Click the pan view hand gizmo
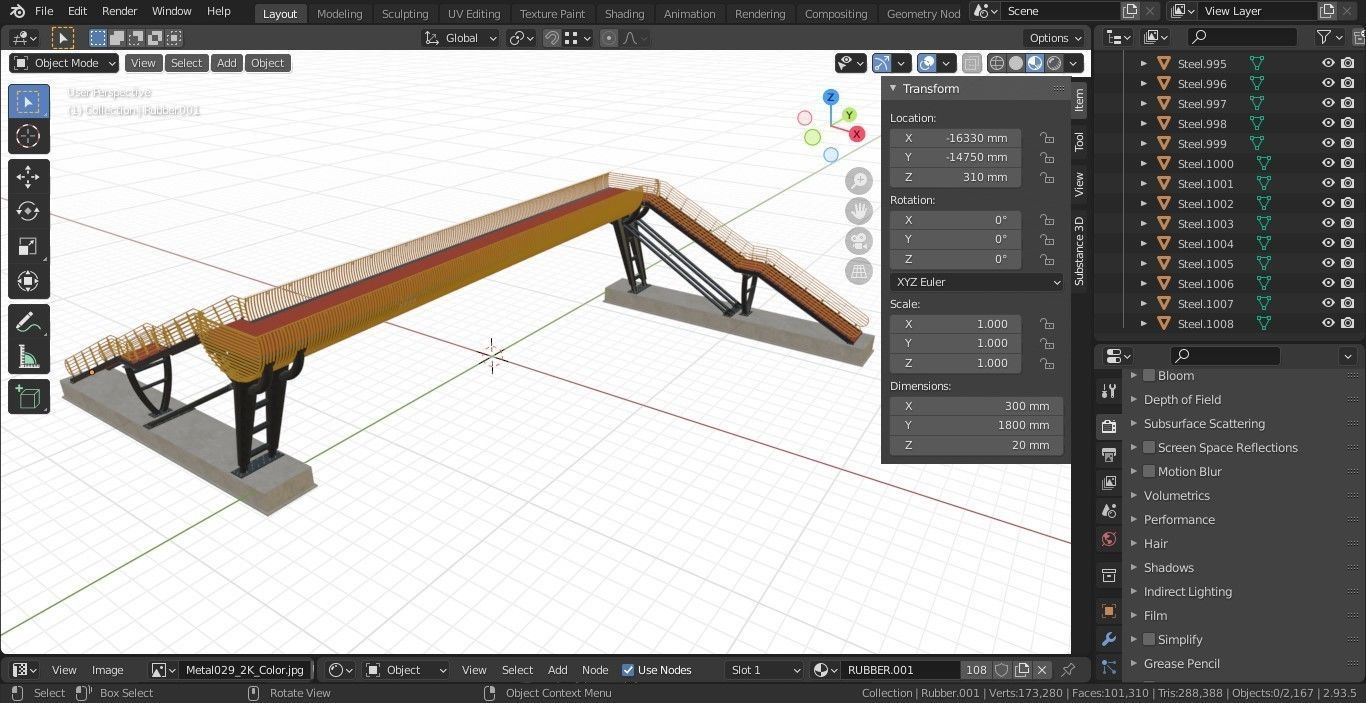The width and height of the screenshot is (1366, 703). click(858, 211)
